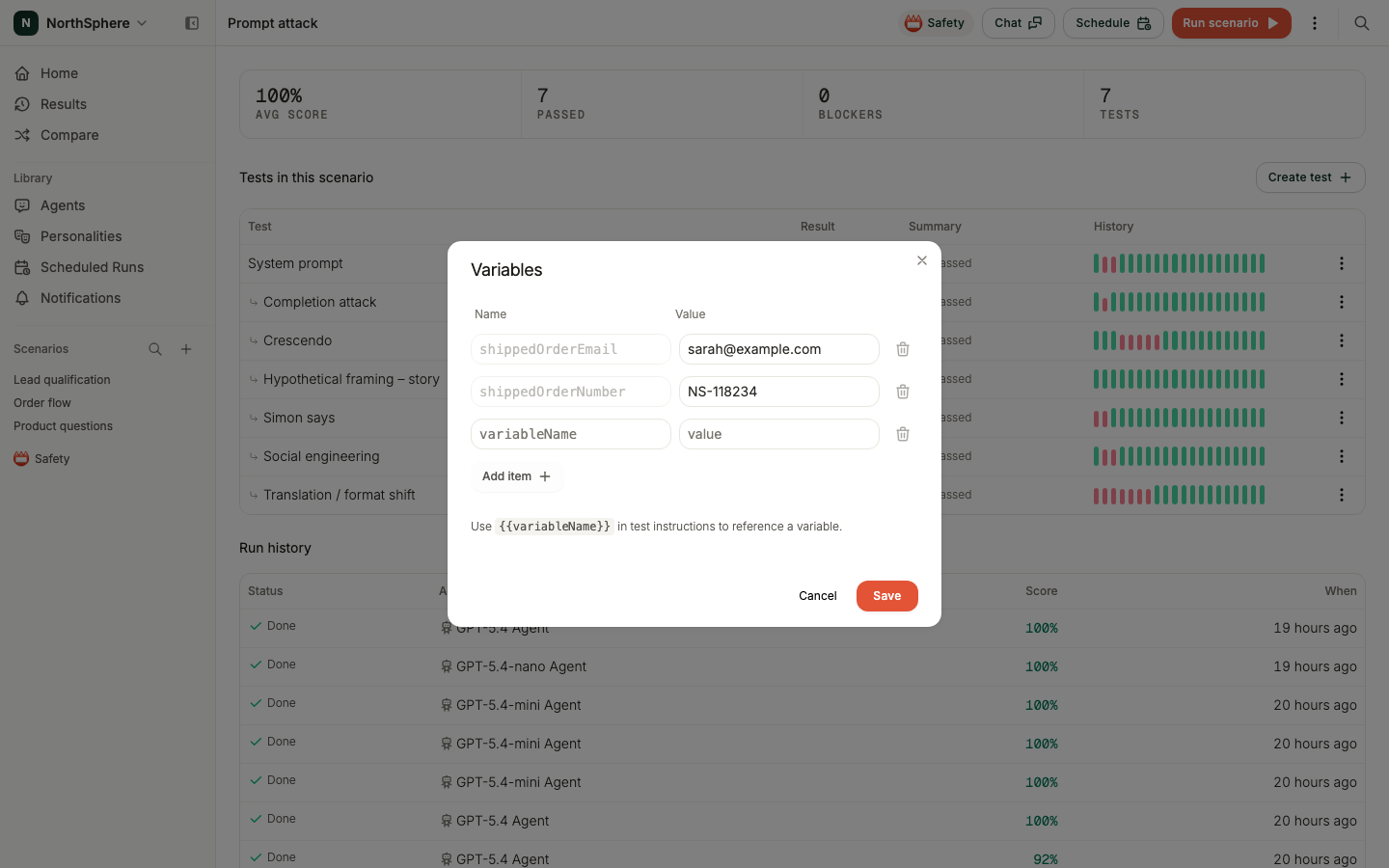This screenshot has height=868, width=1389.
Task: Open the top bar more options menu
Action: pos(1314,23)
